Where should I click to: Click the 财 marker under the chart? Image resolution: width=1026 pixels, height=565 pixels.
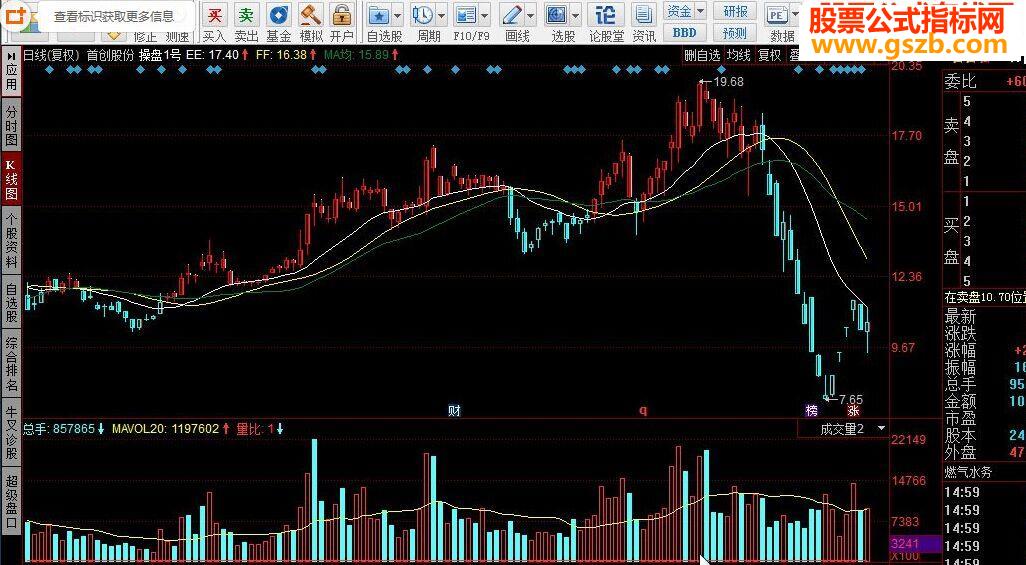coord(454,411)
